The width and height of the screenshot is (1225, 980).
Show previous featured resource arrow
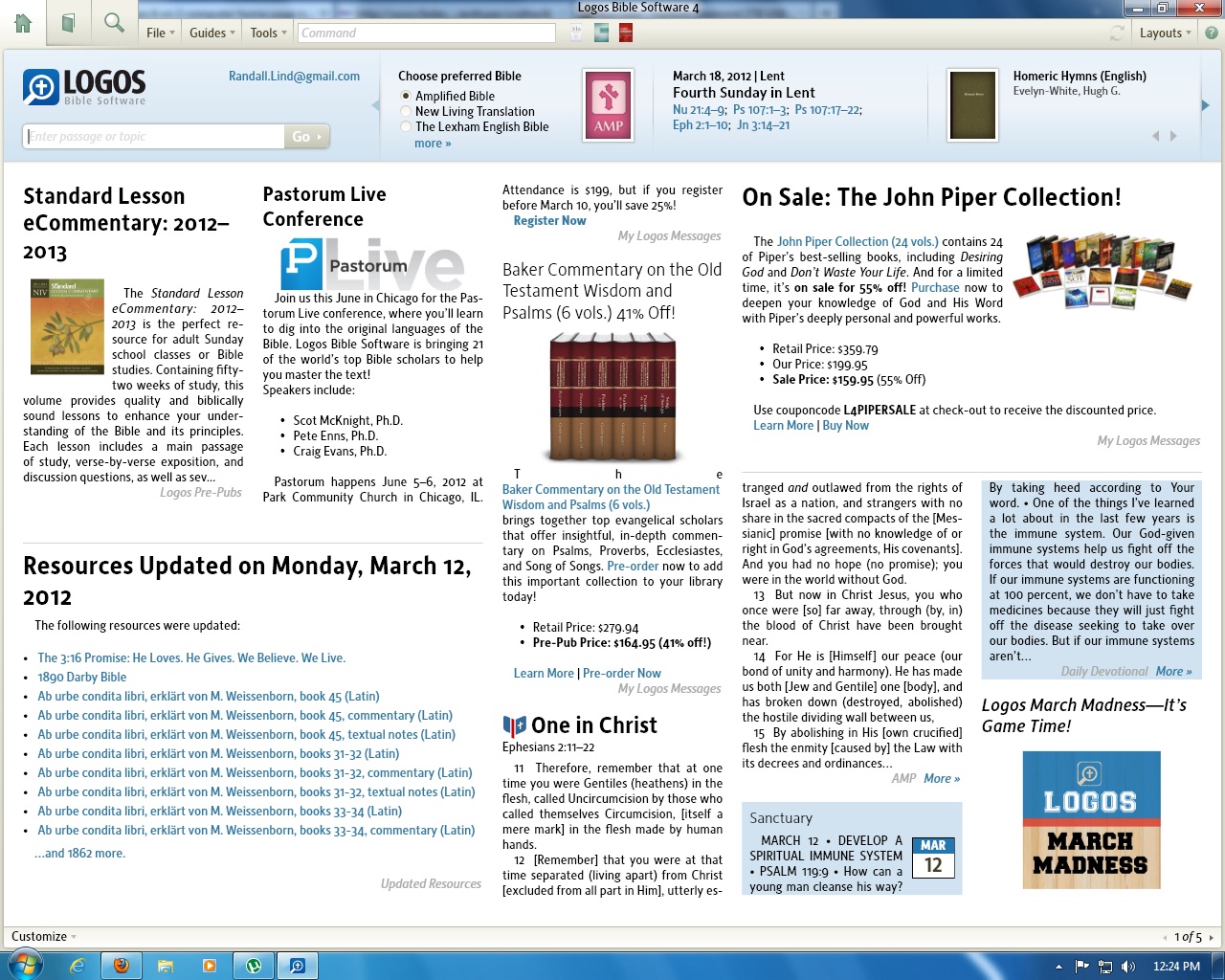[1155, 136]
